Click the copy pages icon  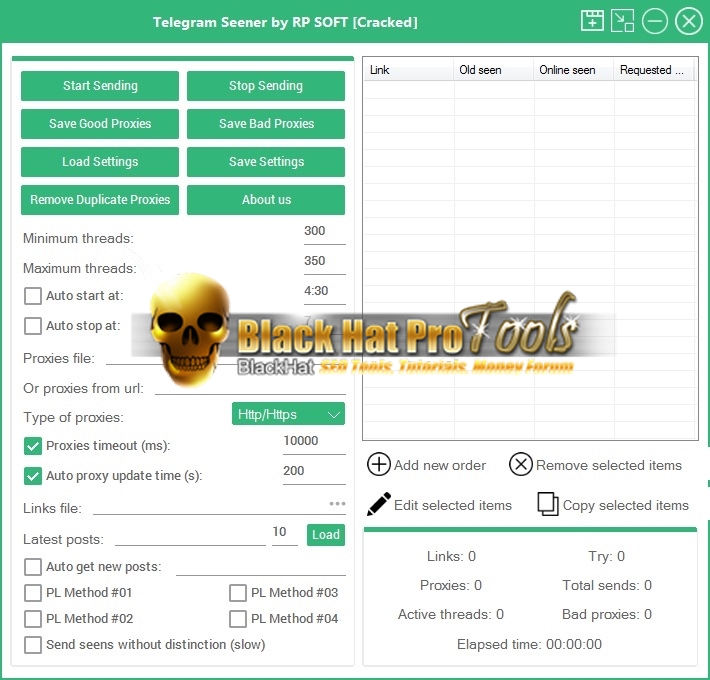coord(548,504)
